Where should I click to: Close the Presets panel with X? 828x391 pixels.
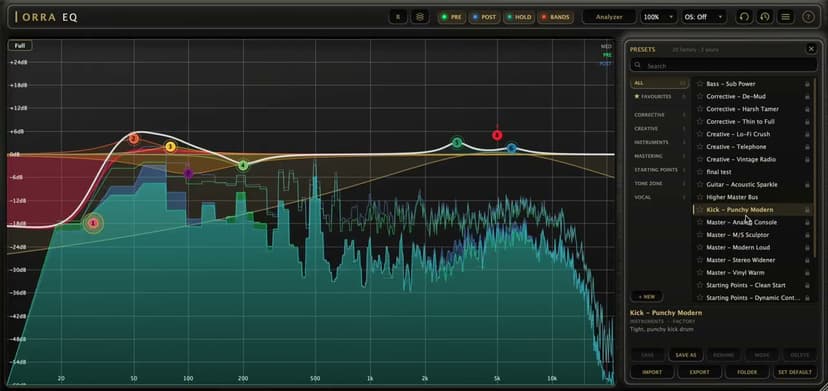(811, 49)
